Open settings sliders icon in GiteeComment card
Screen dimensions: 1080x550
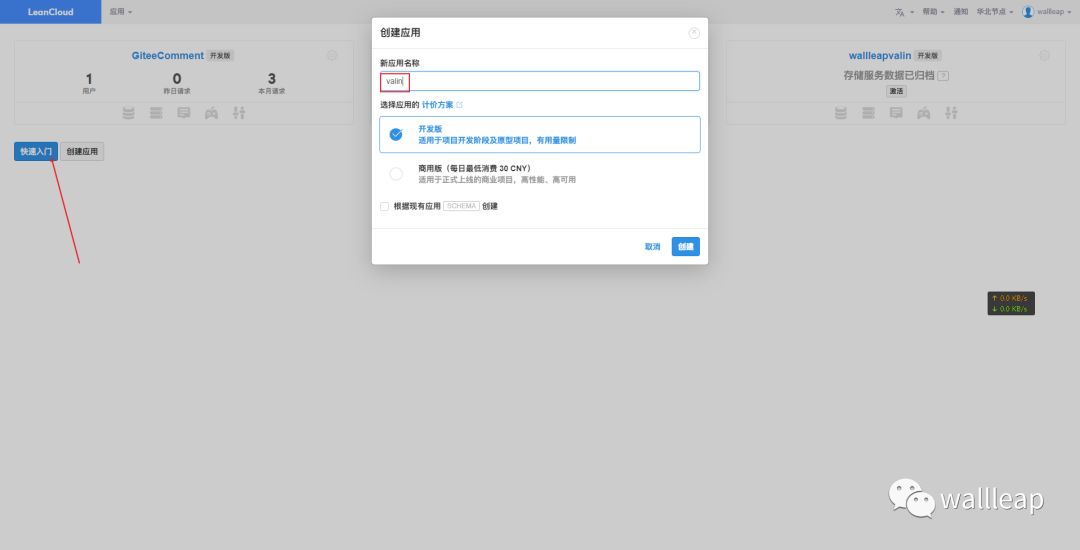point(239,113)
